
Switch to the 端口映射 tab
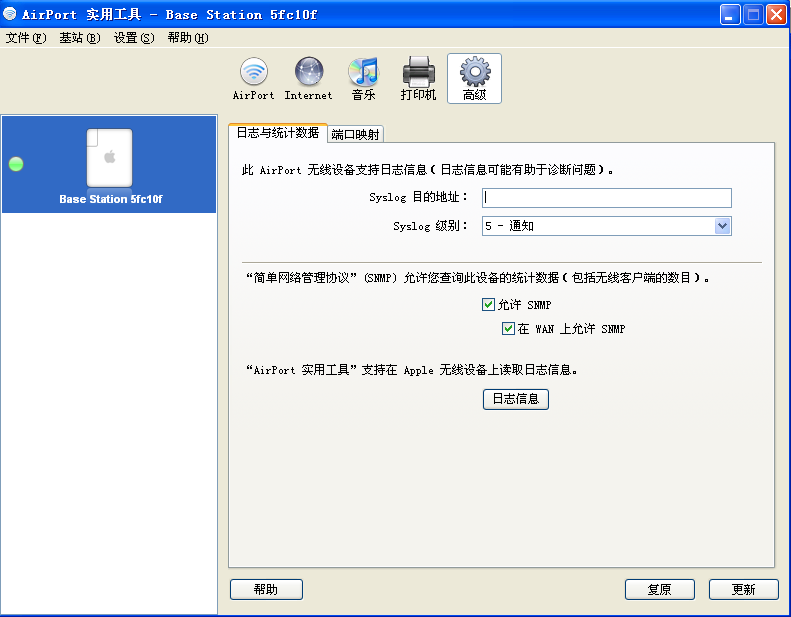click(x=355, y=134)
